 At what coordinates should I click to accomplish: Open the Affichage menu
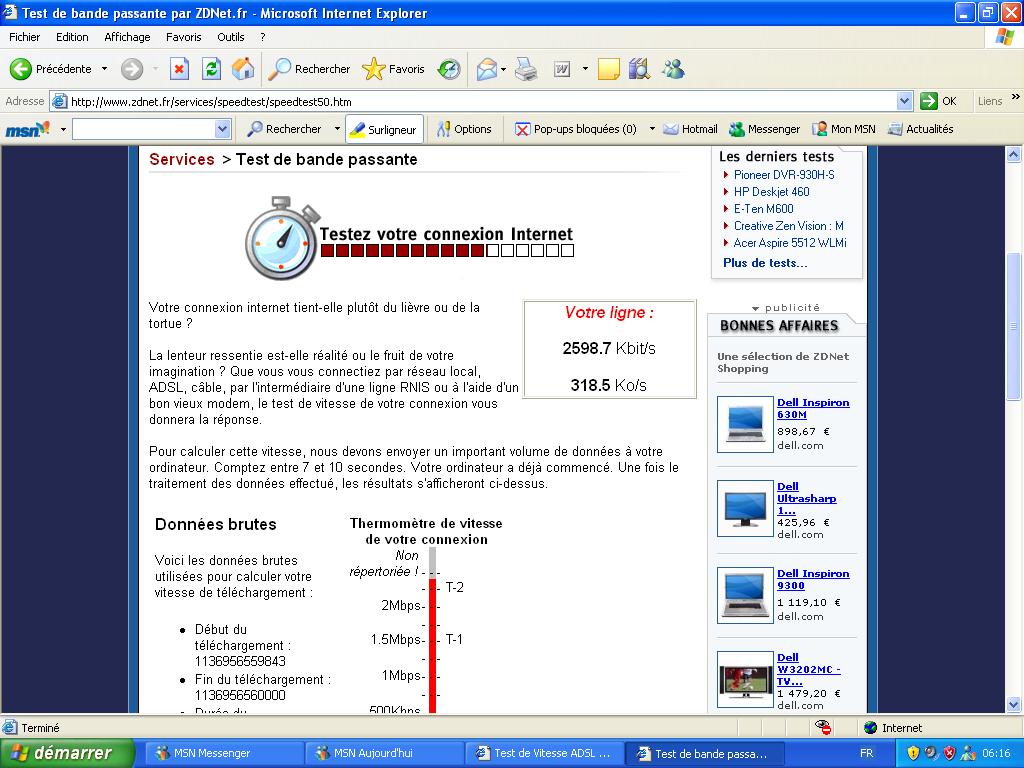pyautogui.click(x=127, y=37)
